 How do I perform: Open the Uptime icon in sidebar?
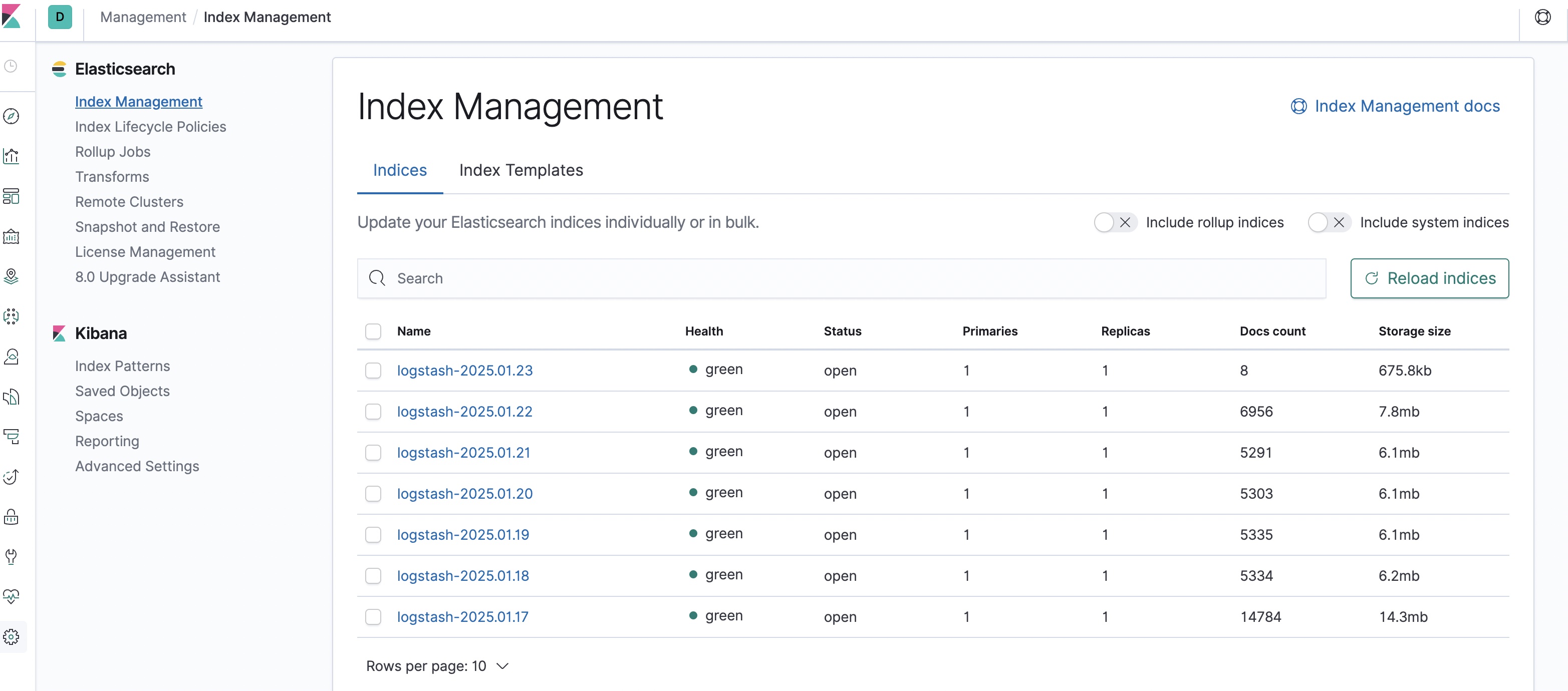pos(11,476)
